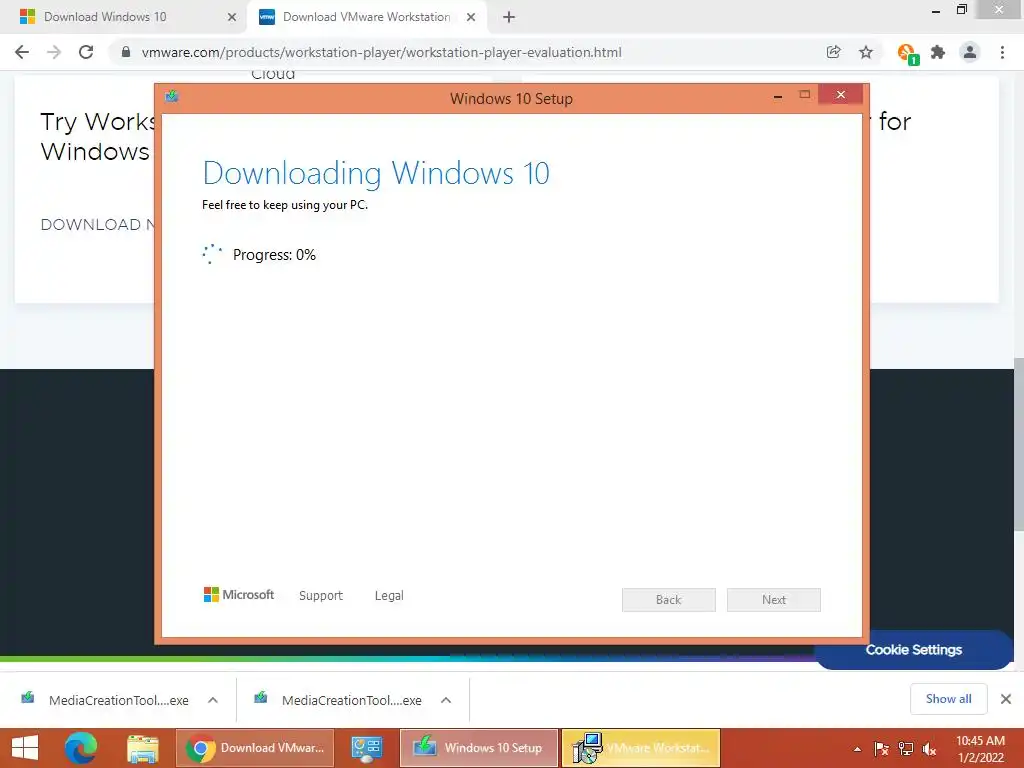Switch to Windows 10 Setup taskbar button

479,748
